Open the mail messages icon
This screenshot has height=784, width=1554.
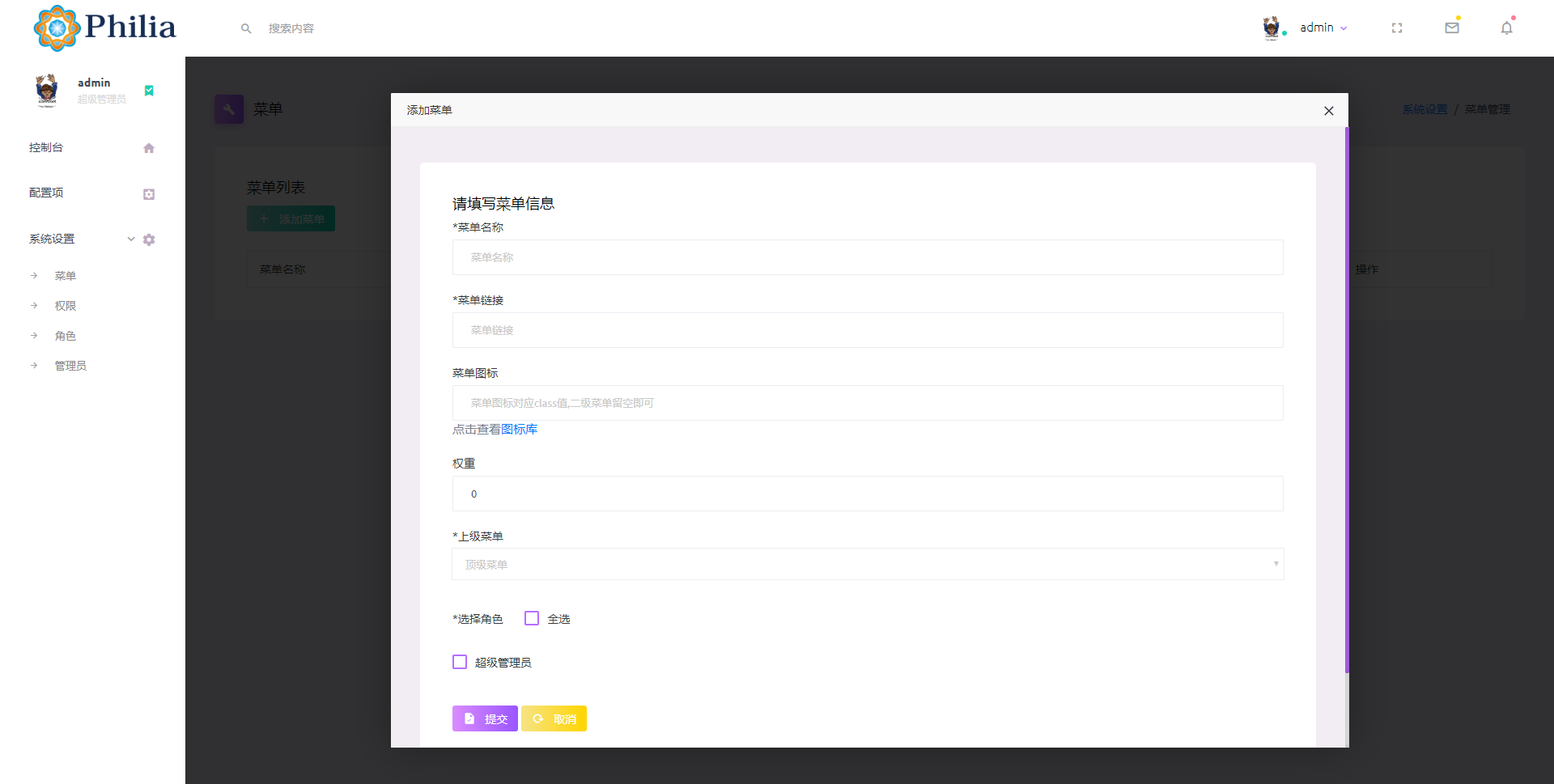click(1452, 28)
